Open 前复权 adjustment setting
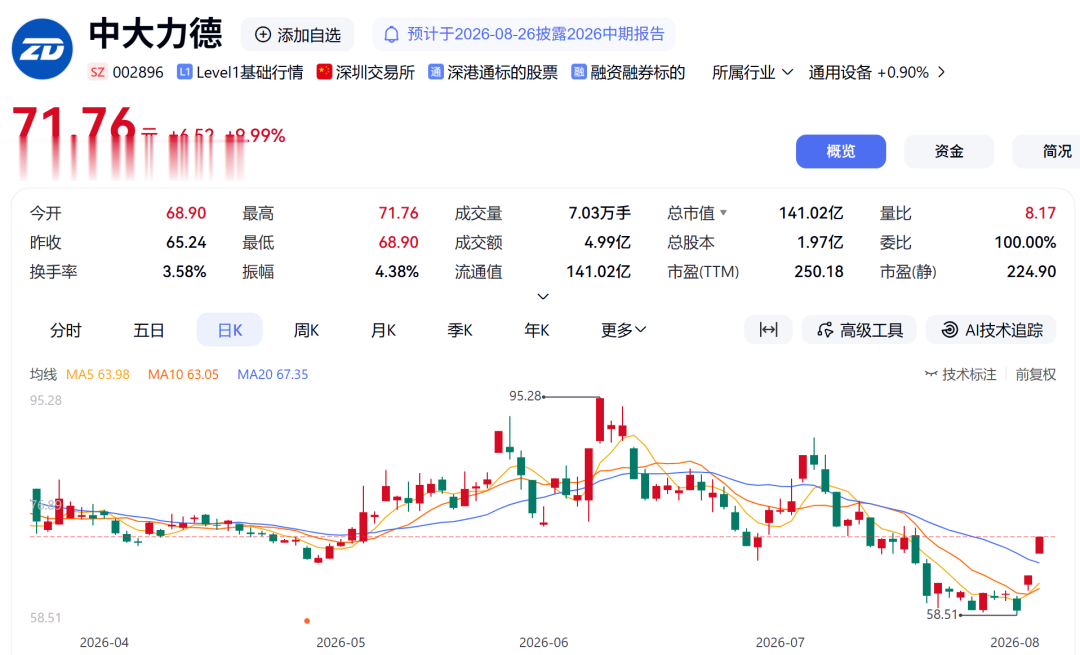The width and height of the screenshot is (1080, 655). pyautogui.click(x=1035, y=375)
